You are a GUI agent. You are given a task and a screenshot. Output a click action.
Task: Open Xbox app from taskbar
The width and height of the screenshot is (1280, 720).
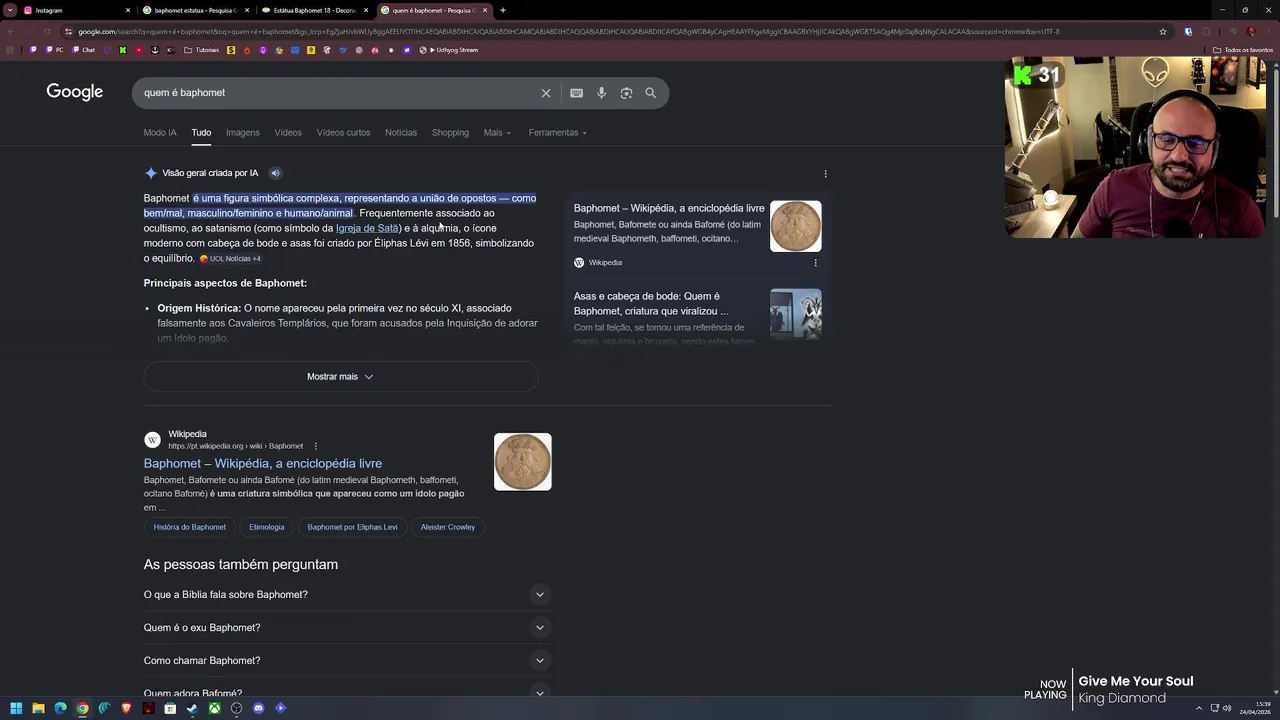click(214, 708)
